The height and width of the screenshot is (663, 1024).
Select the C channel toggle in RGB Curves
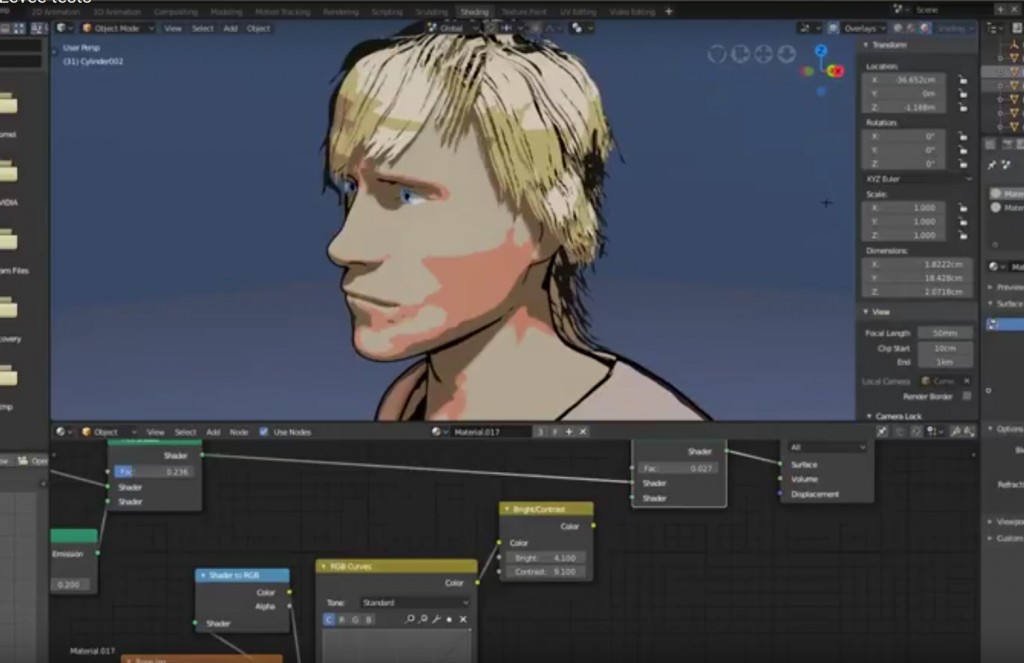329,620
